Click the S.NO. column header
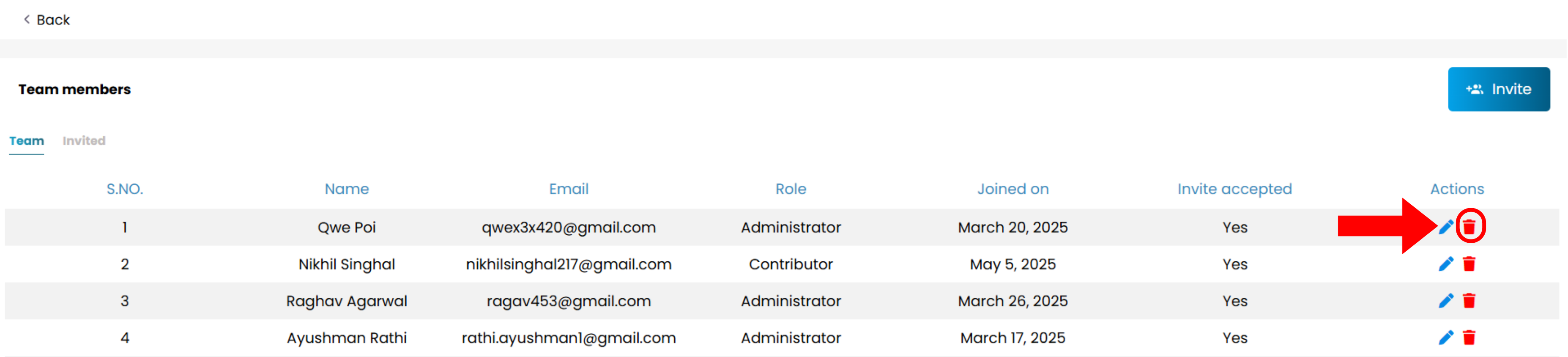Image resolution: width=1568 pixels, height=357 pixels. point(125,189)
